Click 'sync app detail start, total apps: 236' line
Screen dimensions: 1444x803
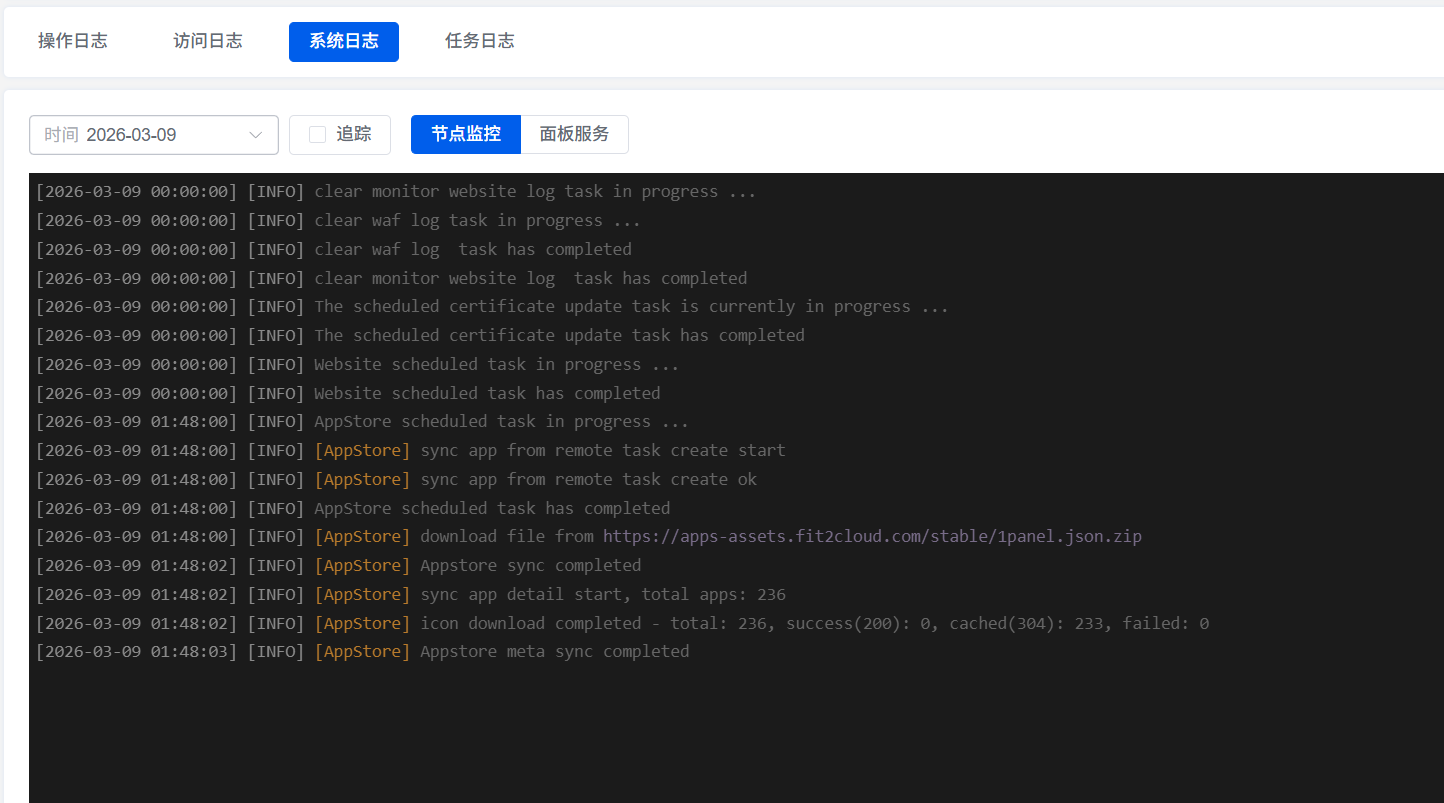click(602, 595)
